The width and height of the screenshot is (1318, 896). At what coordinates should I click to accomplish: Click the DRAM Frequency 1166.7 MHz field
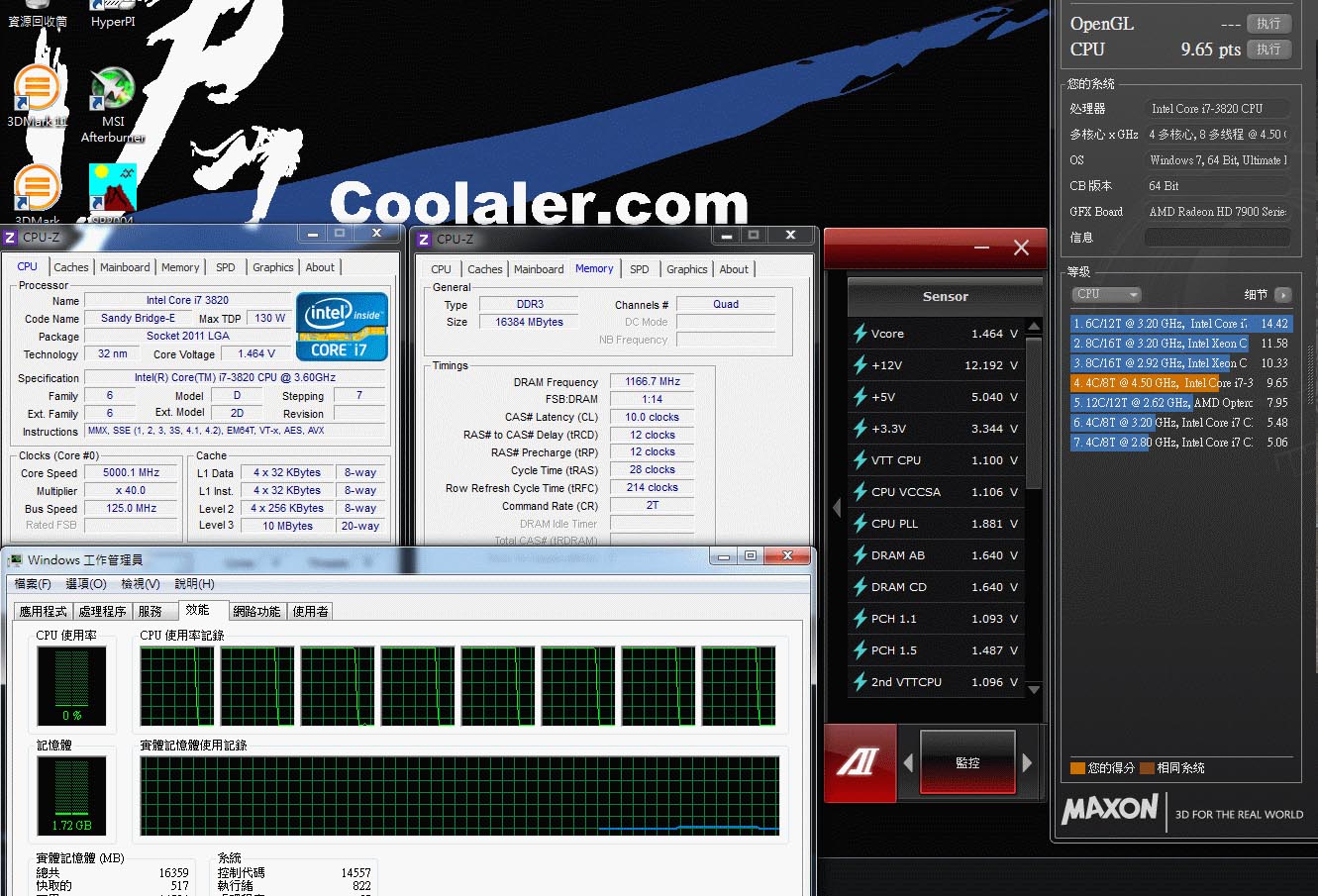click(653, 381)
